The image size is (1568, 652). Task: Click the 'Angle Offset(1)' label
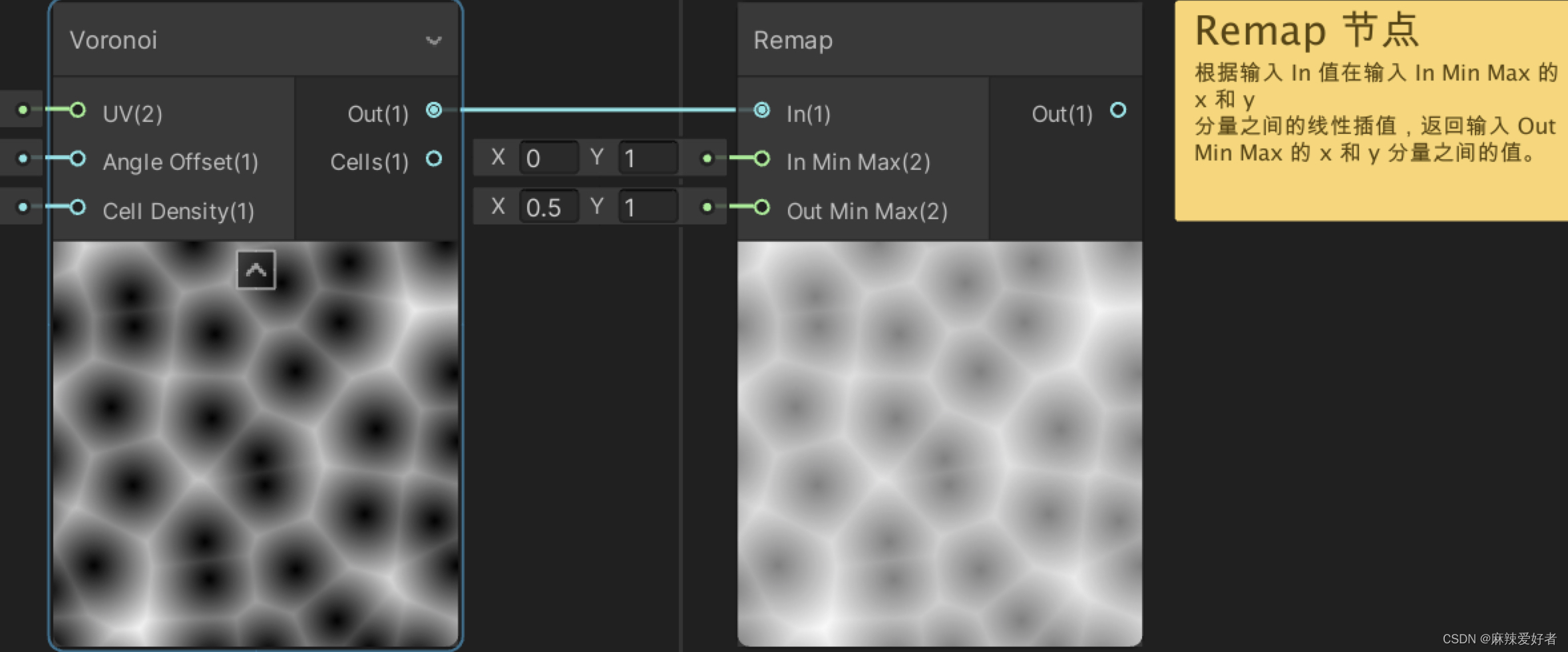180,162
